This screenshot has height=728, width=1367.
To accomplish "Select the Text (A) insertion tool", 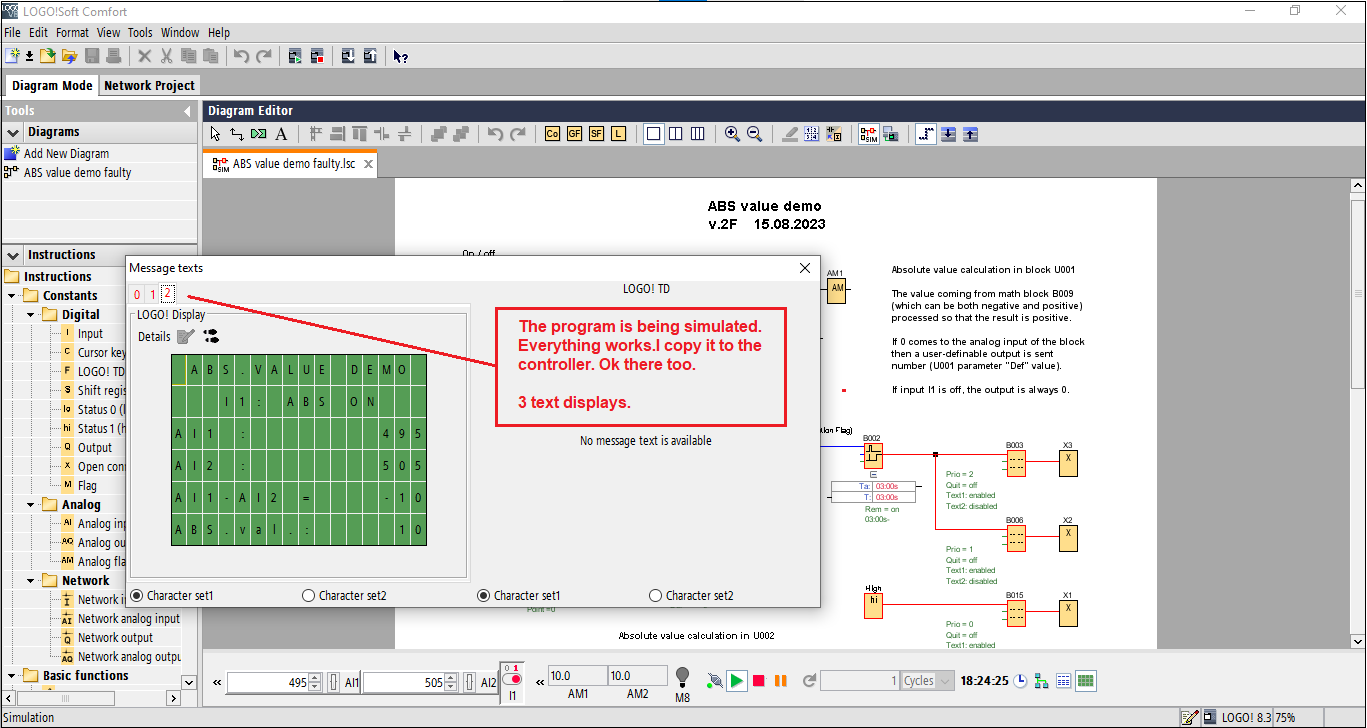I will 281,134.
